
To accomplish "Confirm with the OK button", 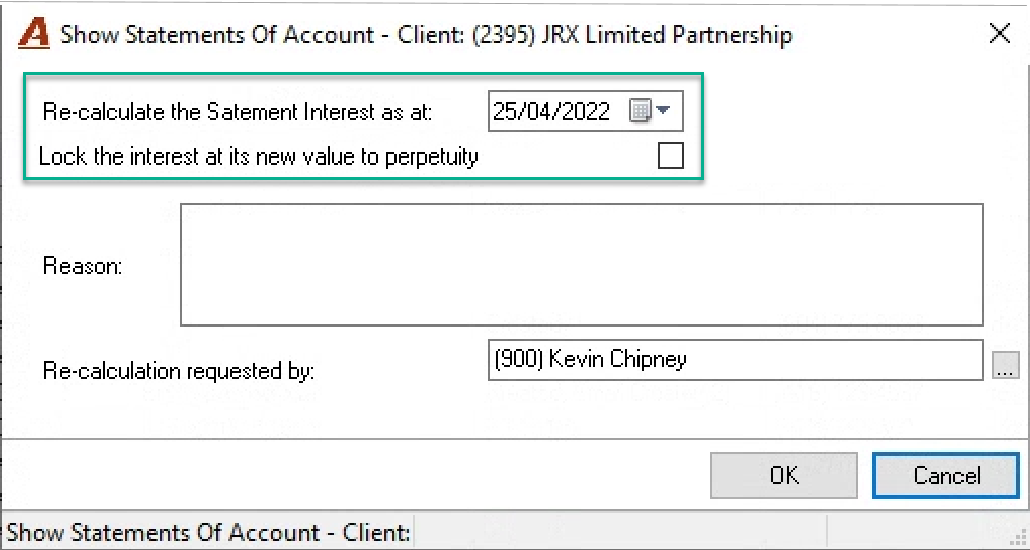I will pyautogui.click(x=784, y=475).
